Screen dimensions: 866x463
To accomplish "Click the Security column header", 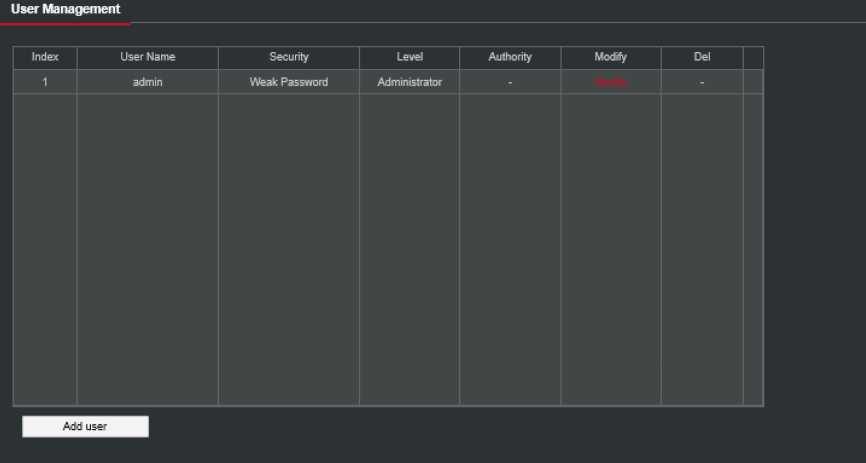I will (x=289, y=57).
